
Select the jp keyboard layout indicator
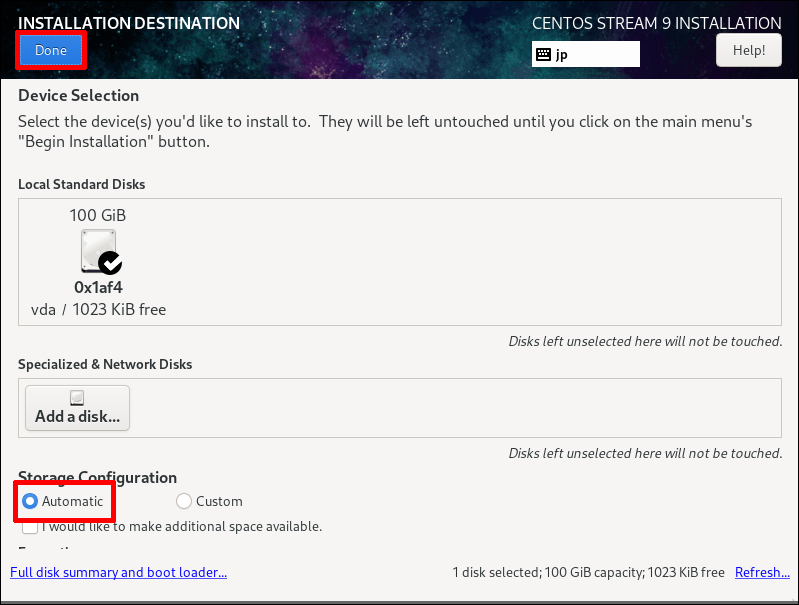[585, 54]
